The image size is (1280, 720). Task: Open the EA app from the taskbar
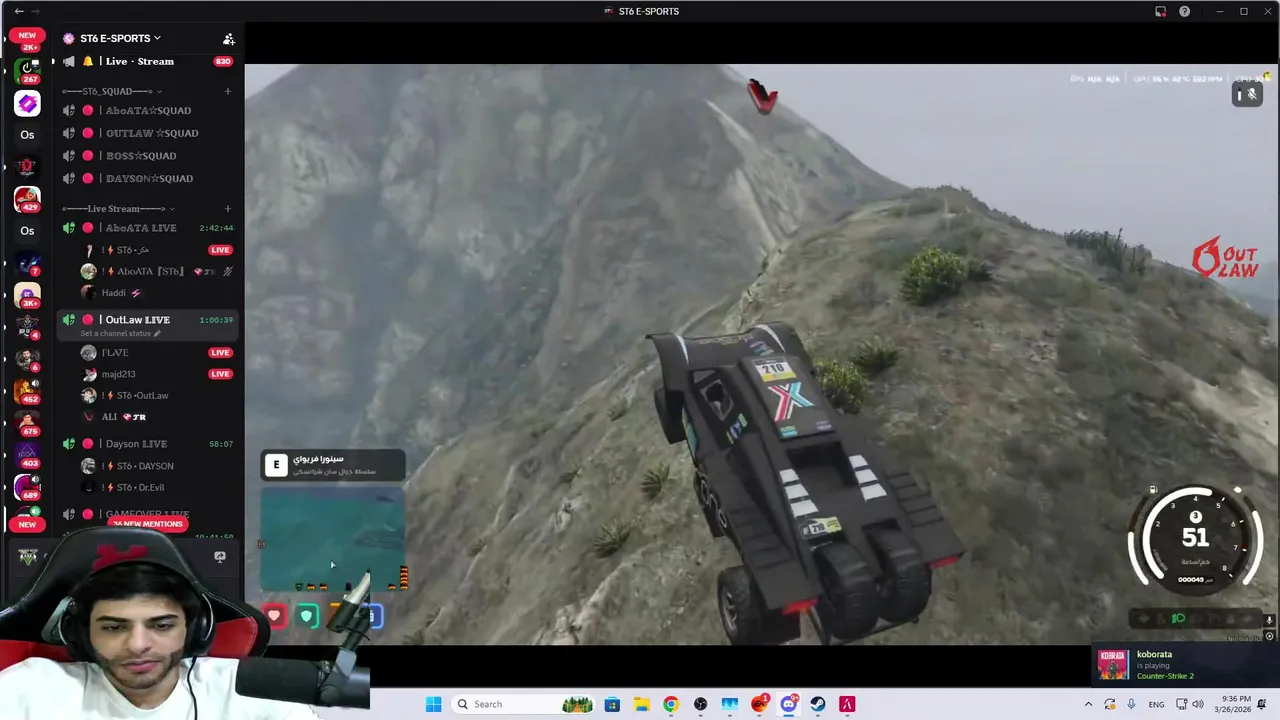pyautogui.click(x=759, y=704)
